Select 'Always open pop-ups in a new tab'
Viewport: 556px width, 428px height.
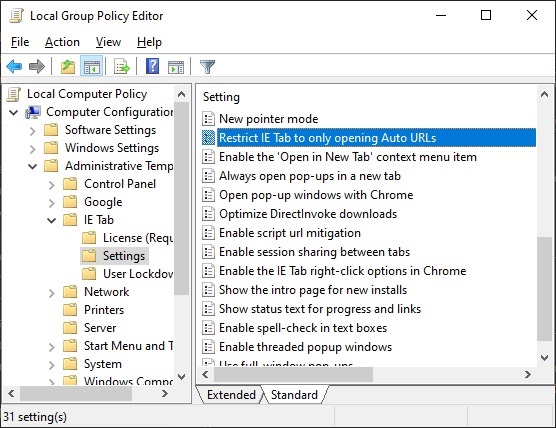tap(310, 176)
